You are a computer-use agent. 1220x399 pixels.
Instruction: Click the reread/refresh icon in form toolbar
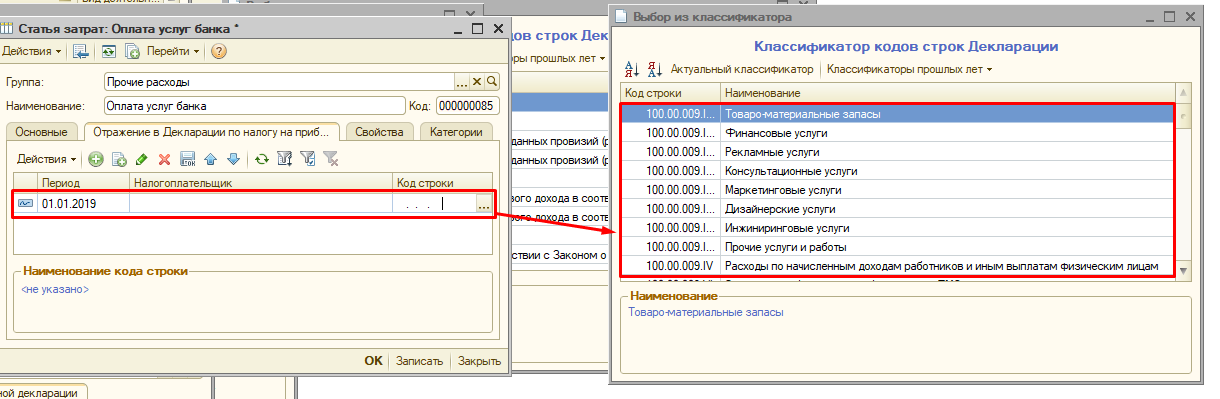[x=110, y=51]
